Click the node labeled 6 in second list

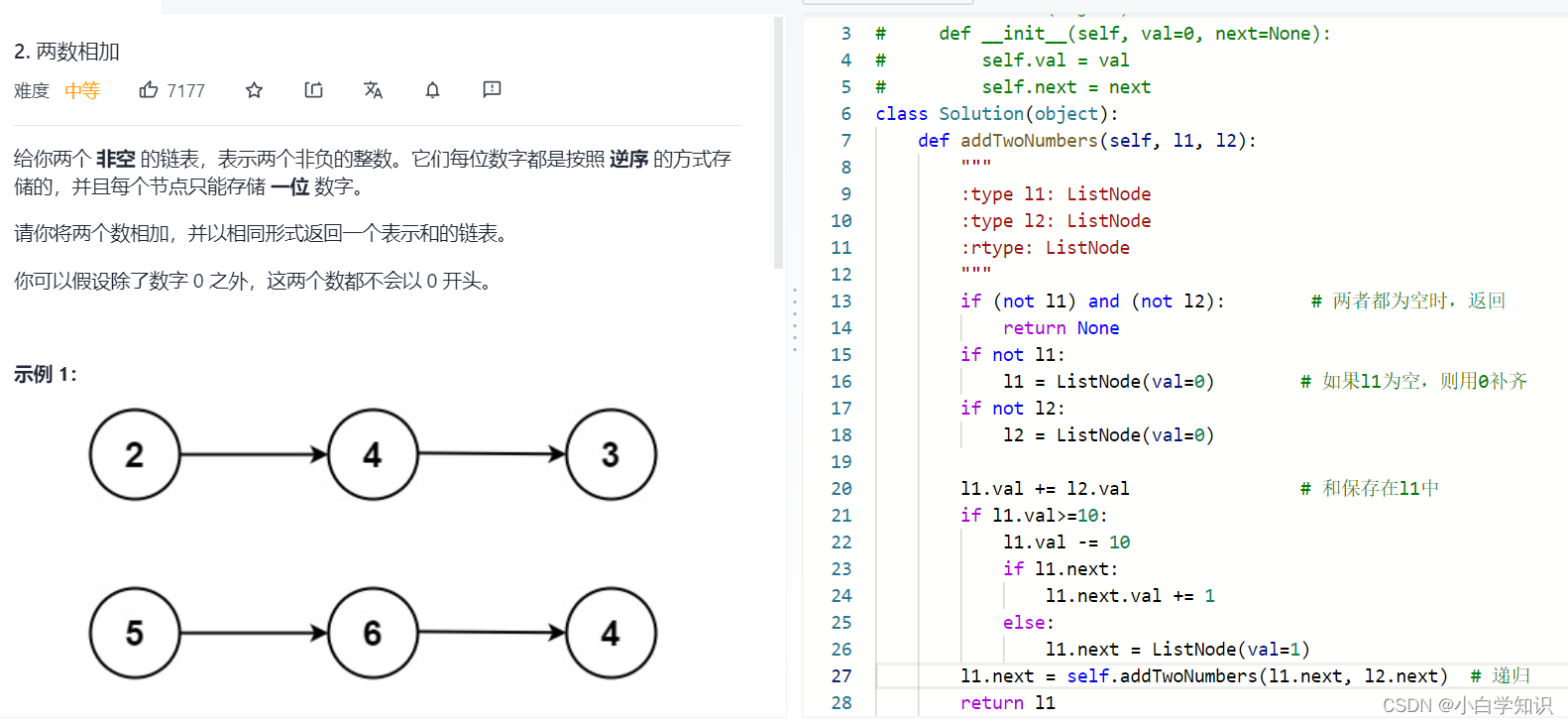[373, 633]
